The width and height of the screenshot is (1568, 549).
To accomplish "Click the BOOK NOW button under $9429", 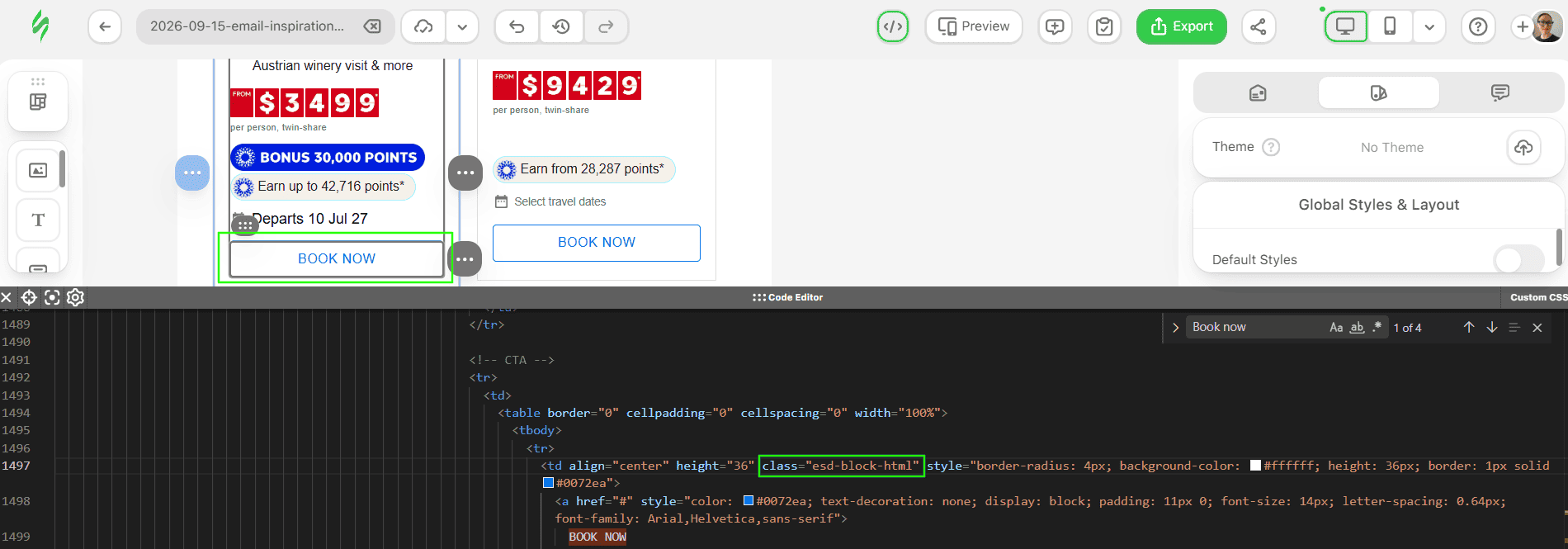I will [x=597, y=243].
